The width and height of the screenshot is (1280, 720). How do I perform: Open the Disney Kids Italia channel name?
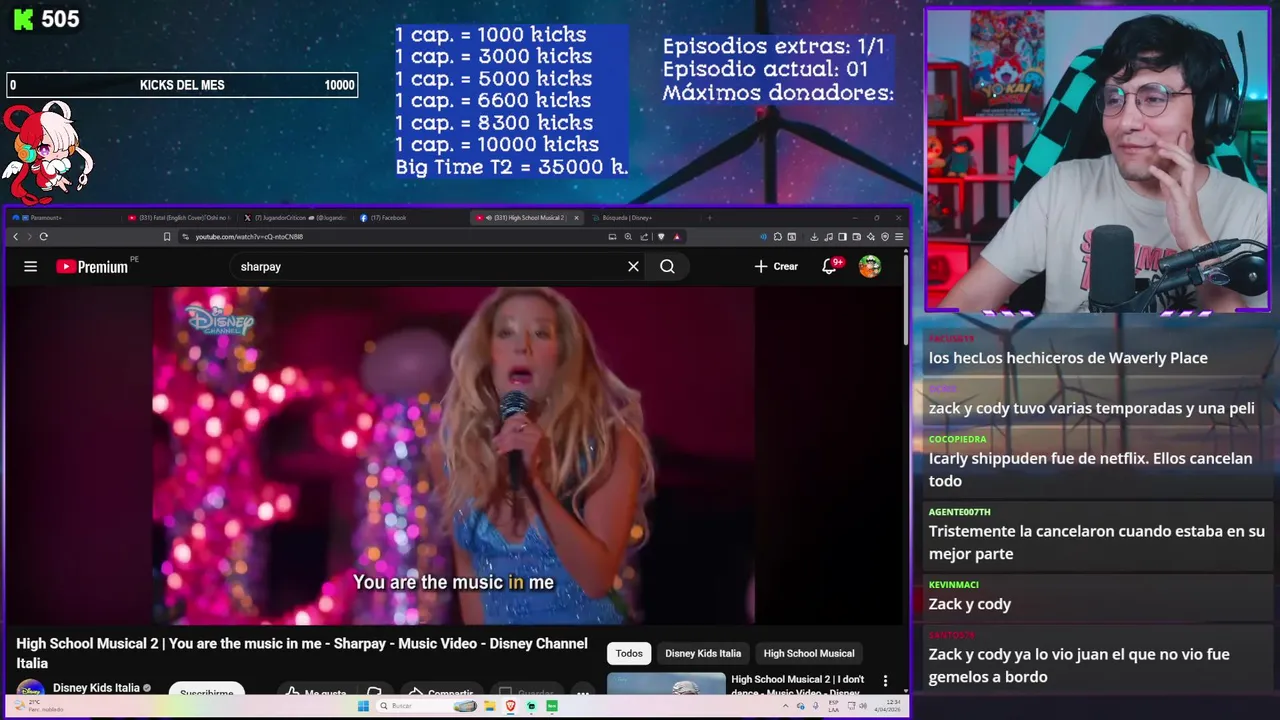point(96,688)
